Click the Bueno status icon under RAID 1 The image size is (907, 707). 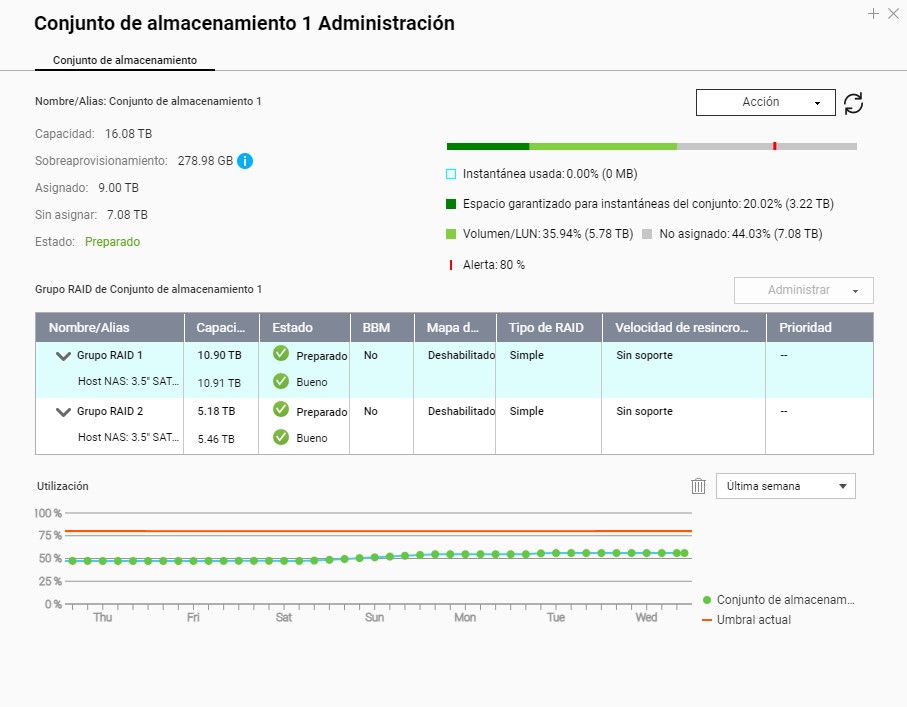(281, 381)
